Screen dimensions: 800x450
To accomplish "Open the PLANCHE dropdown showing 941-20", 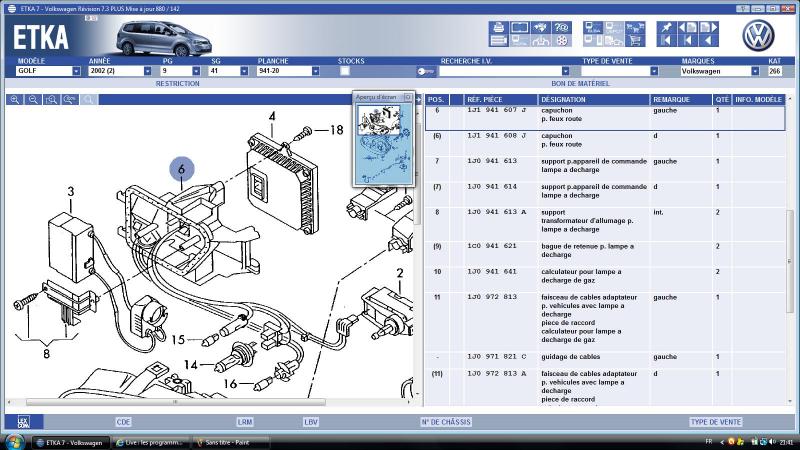I will [316, 71].
